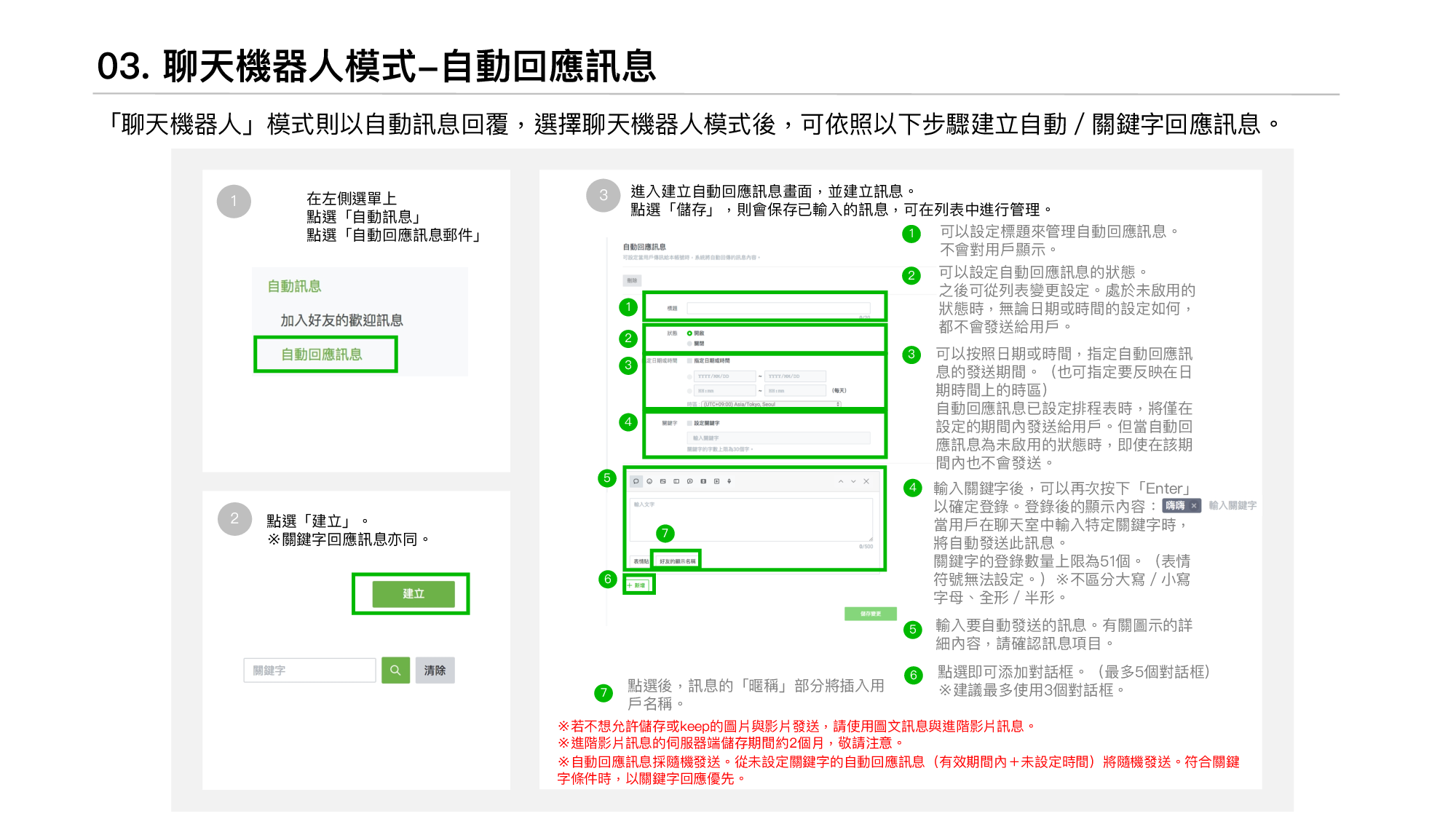
Task: Click the 表情貼 button below the text area
Action: (x=641, y=561)
